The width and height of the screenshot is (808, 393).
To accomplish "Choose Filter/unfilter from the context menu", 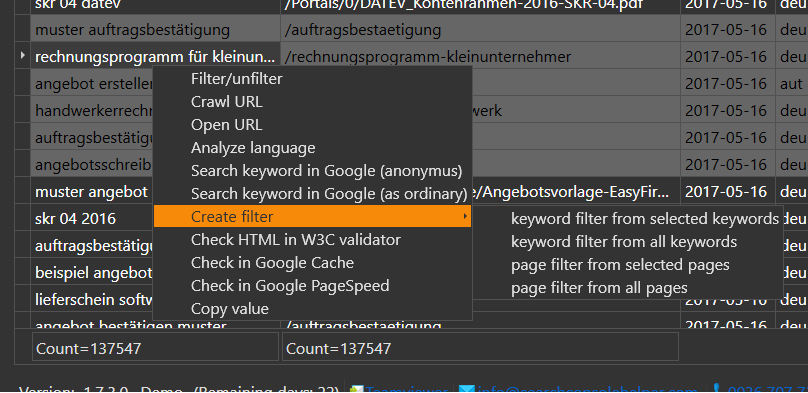I will tap(312, 79).
